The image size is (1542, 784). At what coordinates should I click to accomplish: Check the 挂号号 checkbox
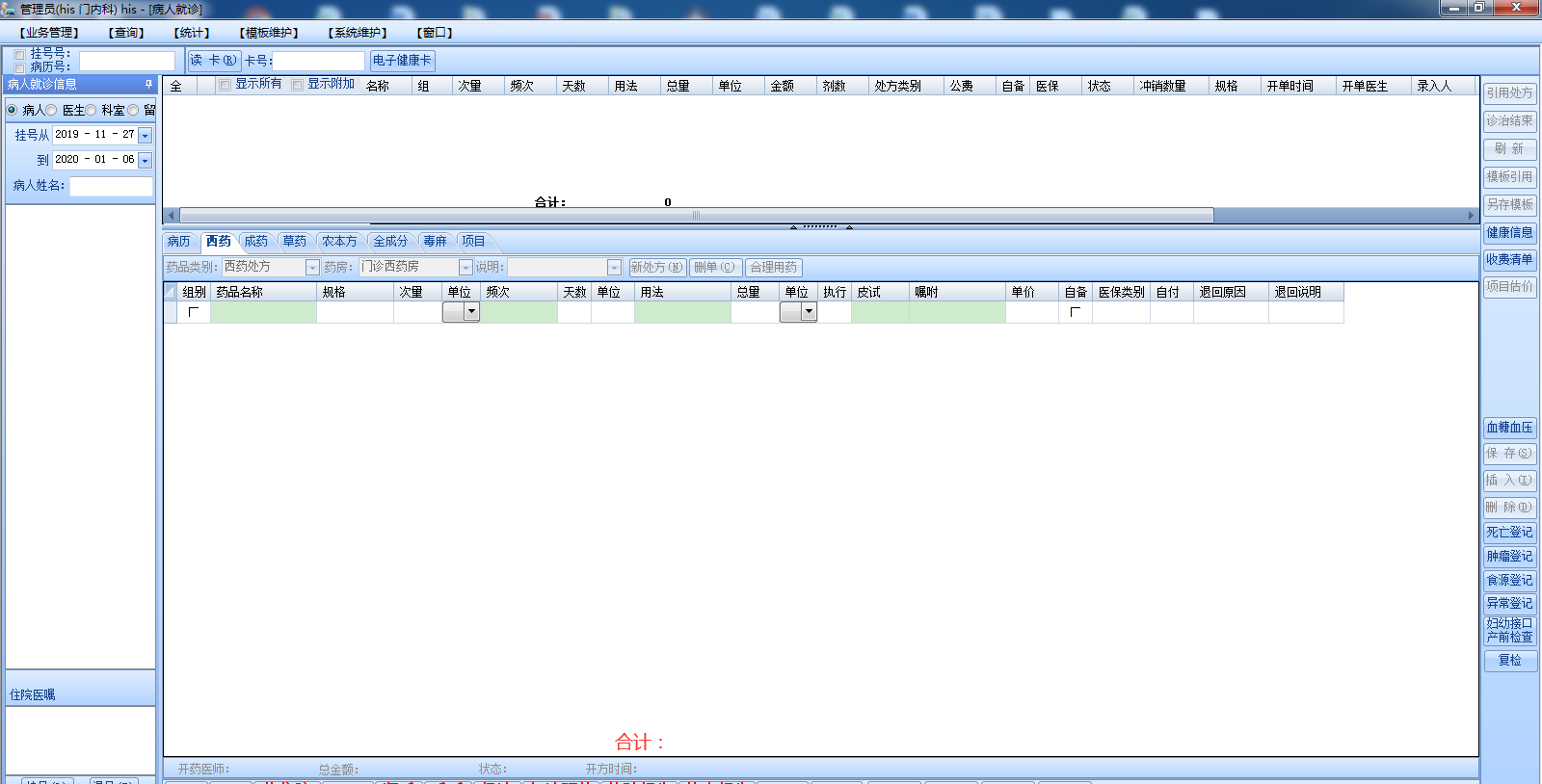[x=19, y=55]
